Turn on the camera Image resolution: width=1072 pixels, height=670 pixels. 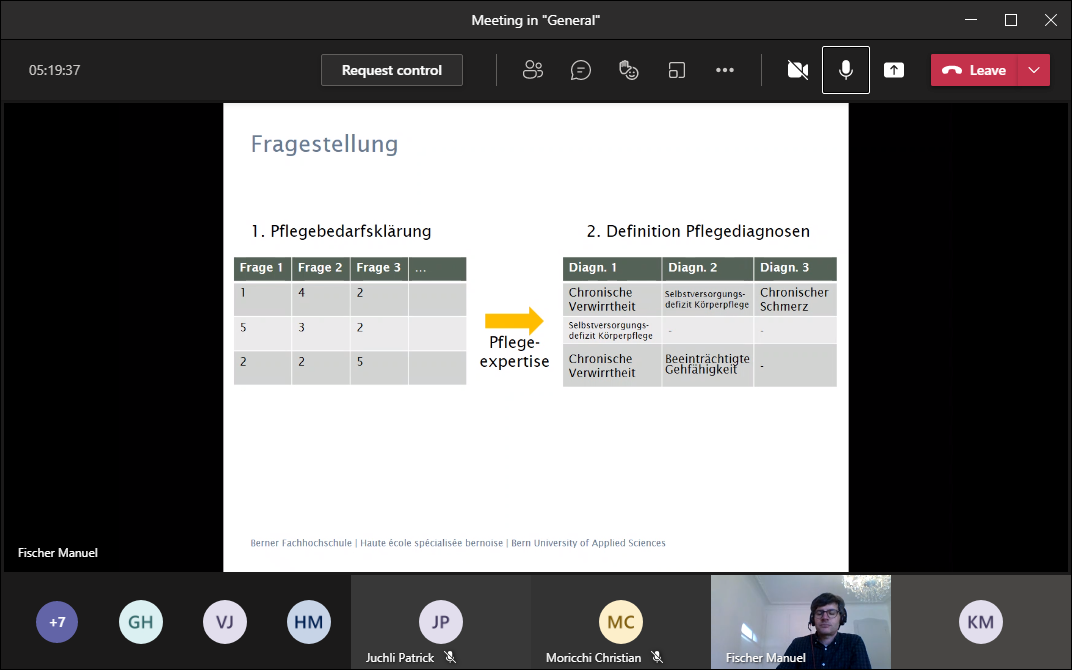tap(797, 70)
